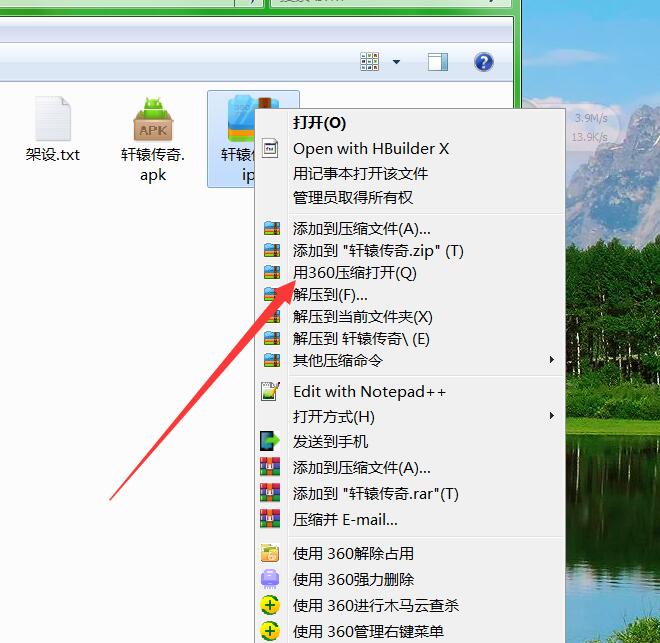Choose 添加到 "轩辕传奇.zip" (T)
660x643 pixels.
377,250
